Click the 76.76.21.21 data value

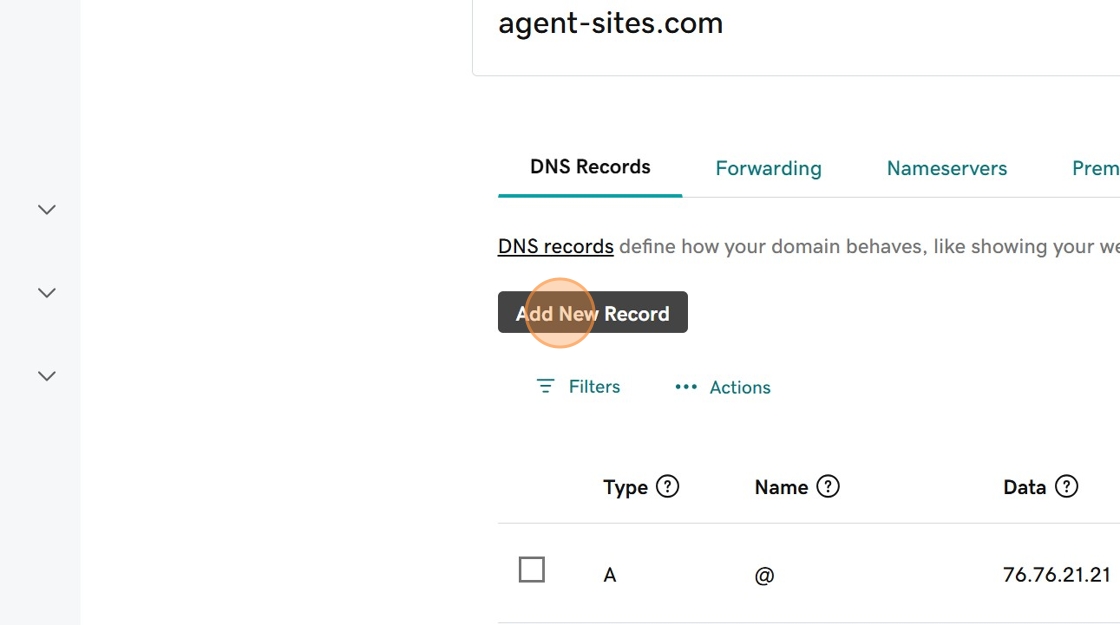click(x=1056, y=575)
